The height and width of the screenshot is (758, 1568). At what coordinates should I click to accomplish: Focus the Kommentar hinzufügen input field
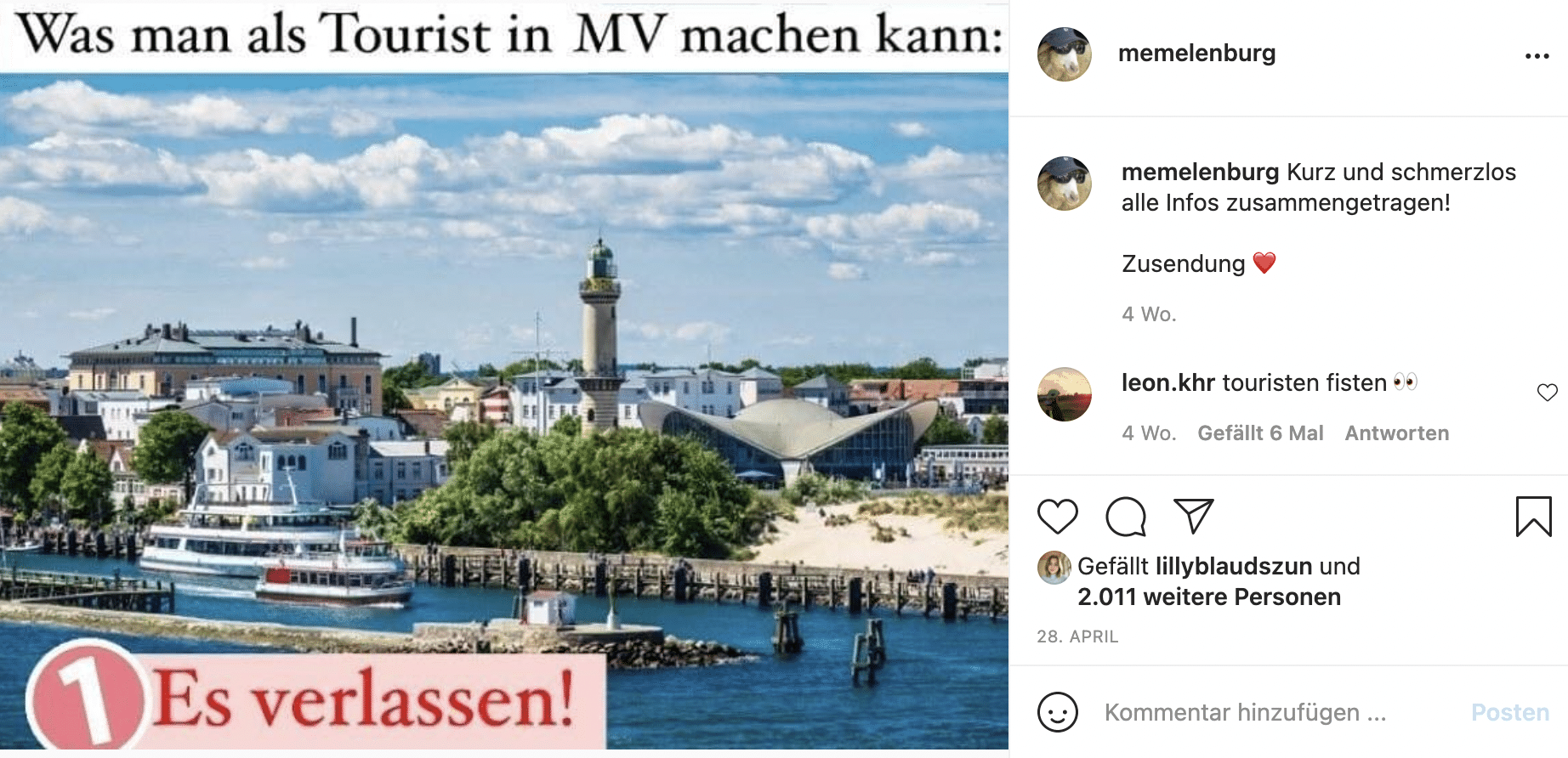click(1275, 712)
